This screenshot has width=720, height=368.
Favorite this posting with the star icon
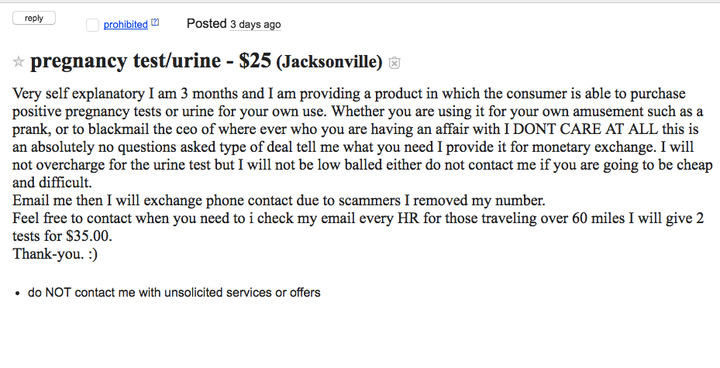point(18,62)
